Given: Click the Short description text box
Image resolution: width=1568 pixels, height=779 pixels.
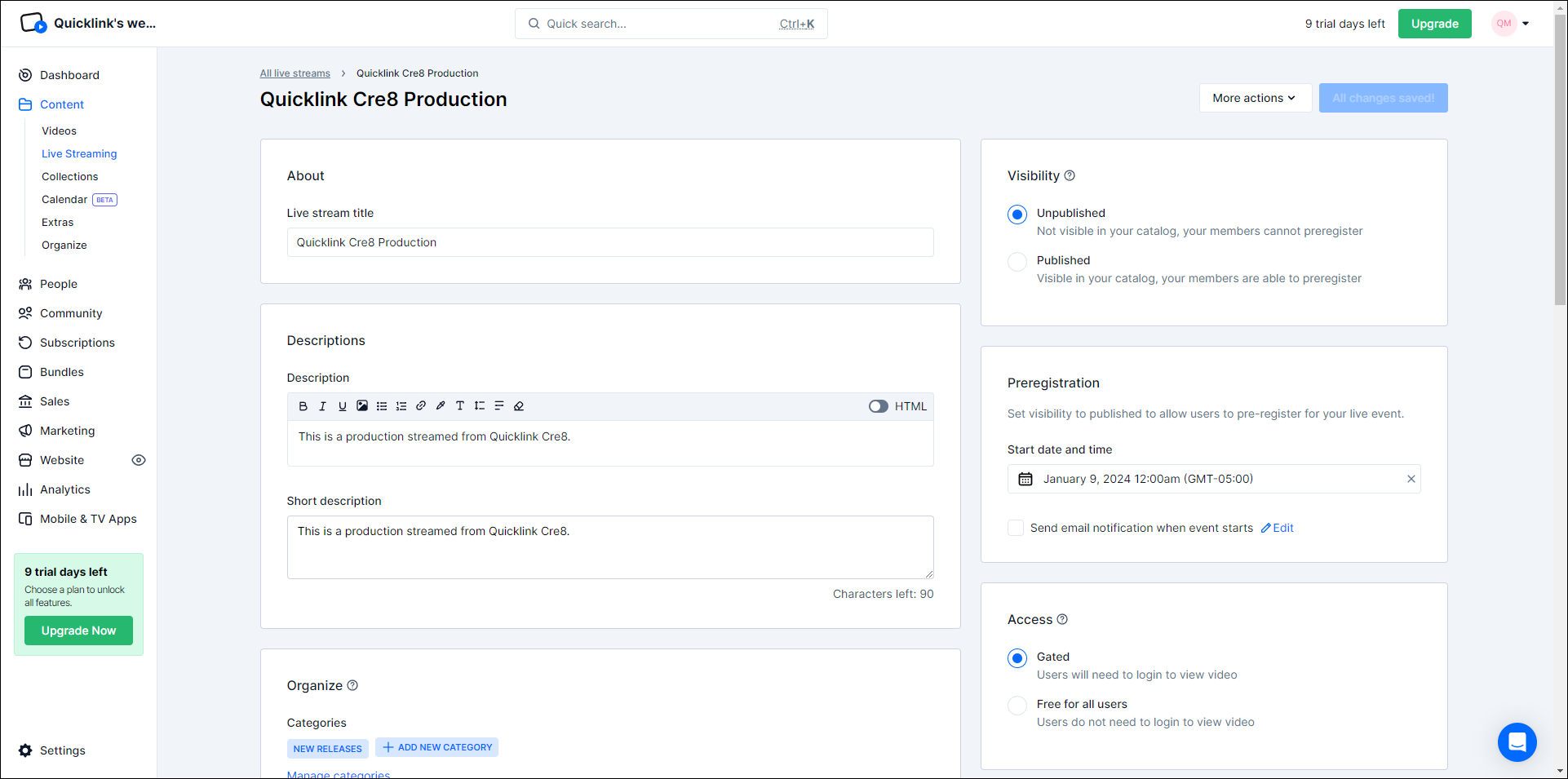Looking at the screenshot, I should pos(610,547).
